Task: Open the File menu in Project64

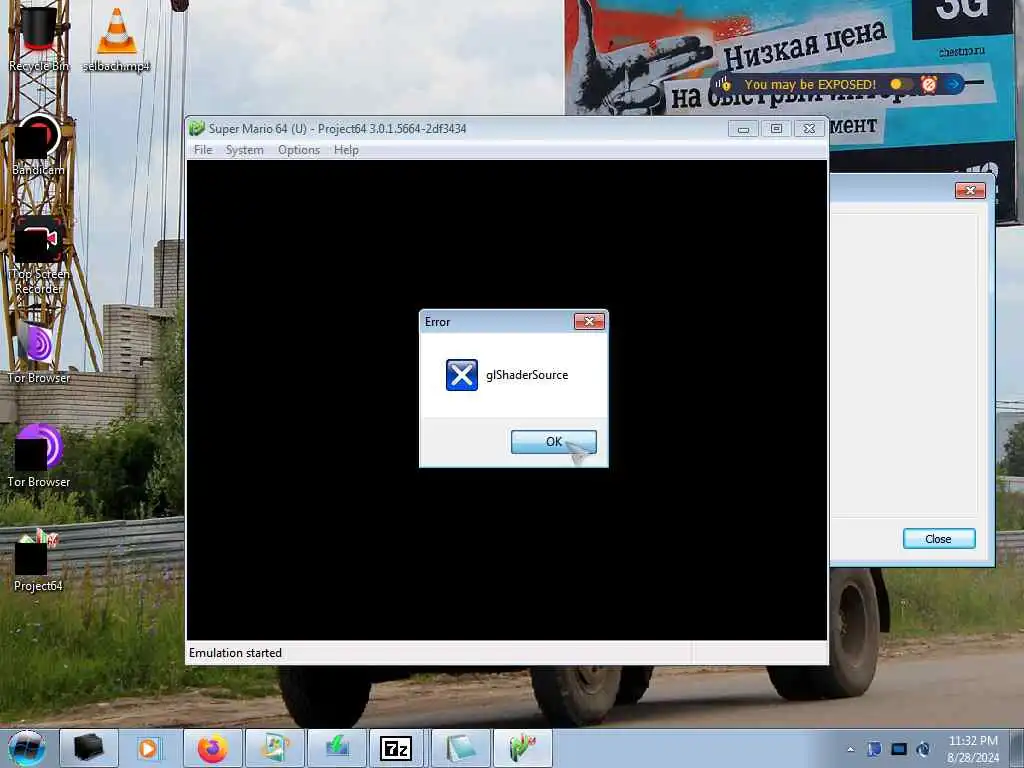Action: [x=203, y=150]
